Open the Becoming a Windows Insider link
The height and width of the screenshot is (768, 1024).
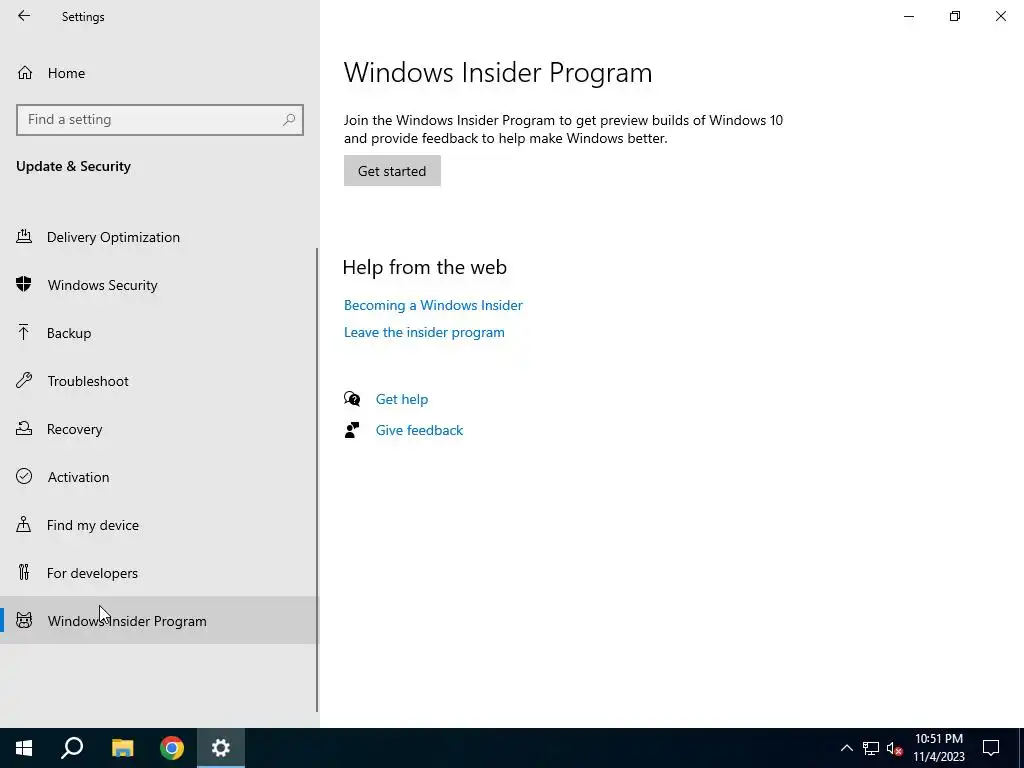pos(433,305)
